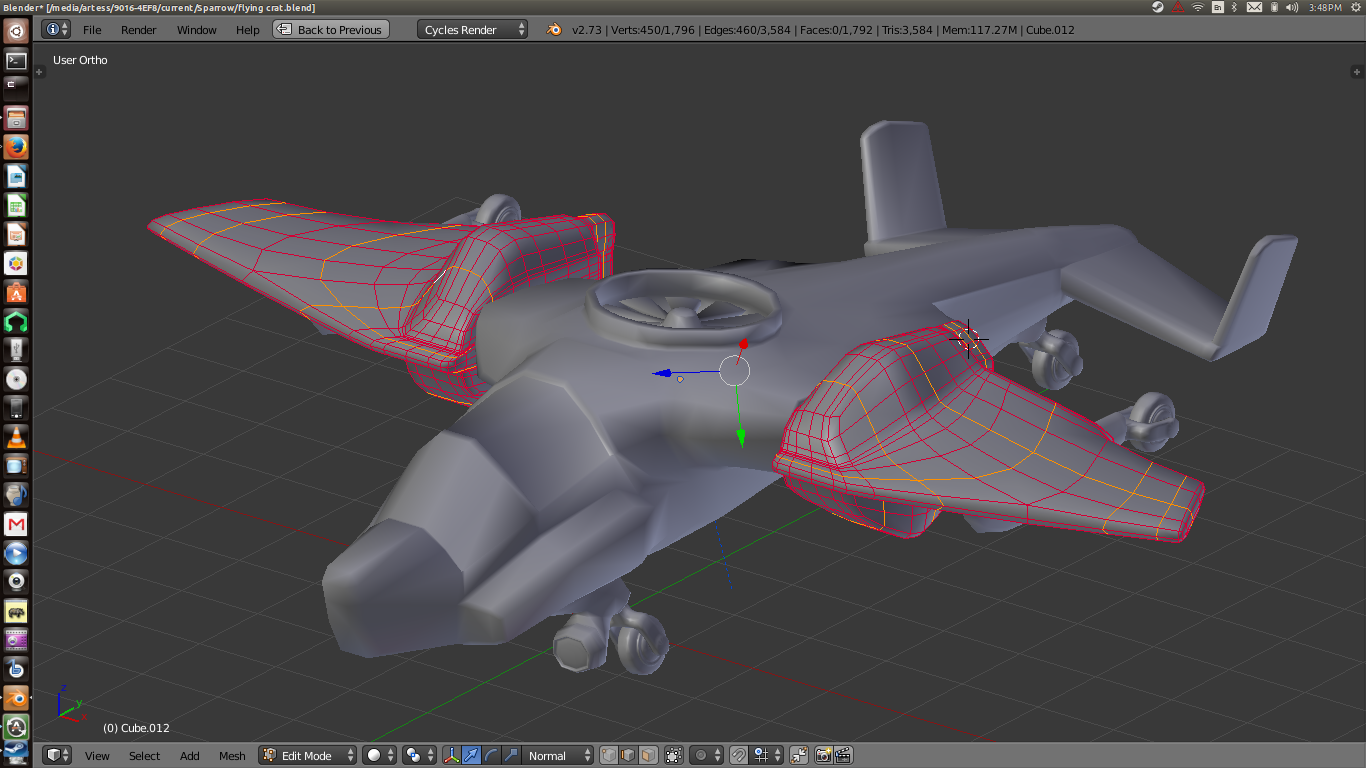Image resolution: width=1366 pixels, height=768 pixels.
Task: Switch to edge select mode
Action: click(628, 756)
